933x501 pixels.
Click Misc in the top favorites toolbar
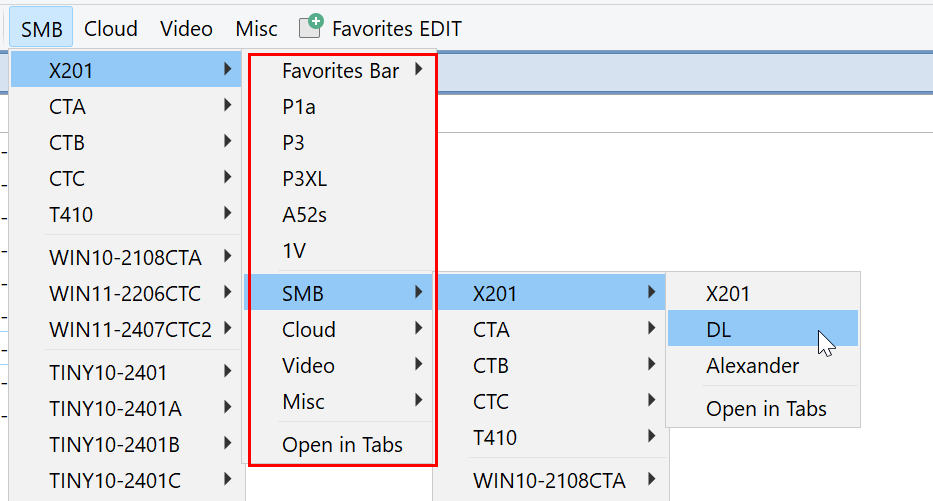point(257,29)
